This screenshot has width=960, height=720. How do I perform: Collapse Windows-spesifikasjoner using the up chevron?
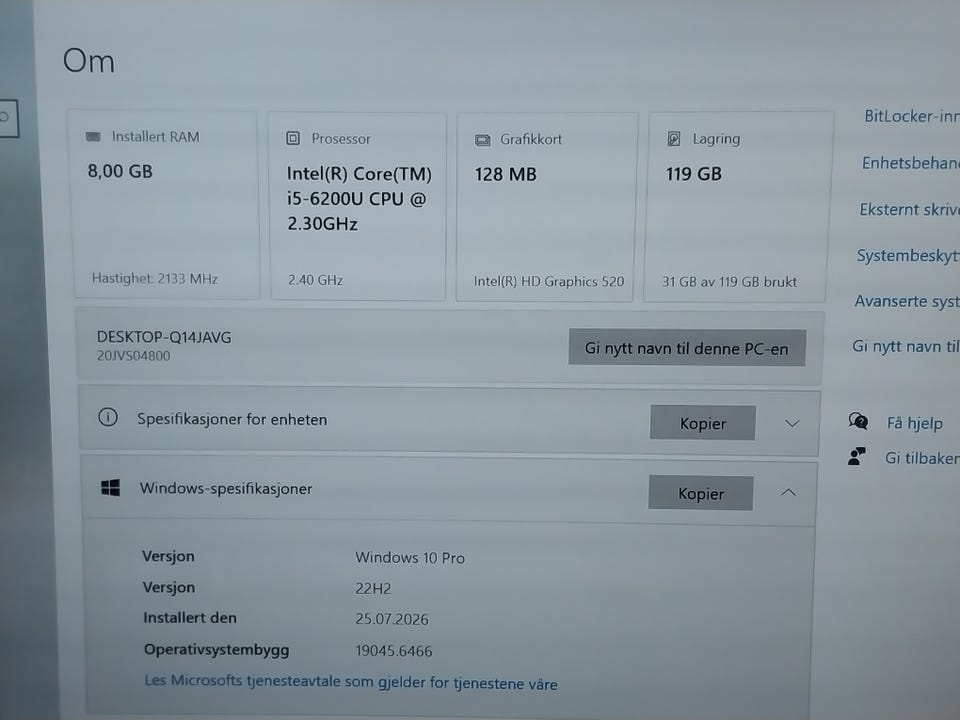pyautogui.click(x=789, y=492)
